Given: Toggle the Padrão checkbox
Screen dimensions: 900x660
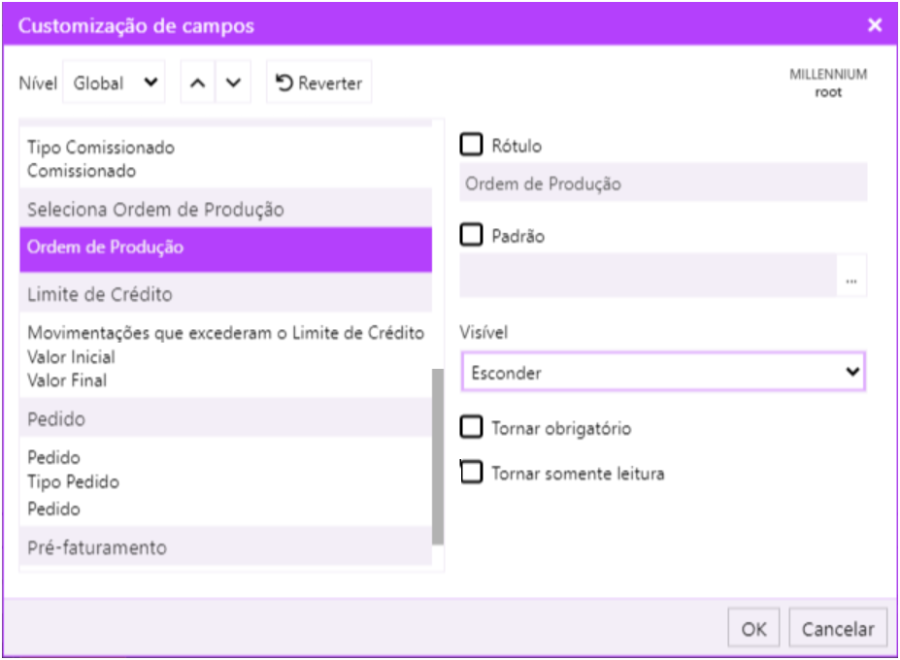Looking at the screenshot, I should [471, 235].
